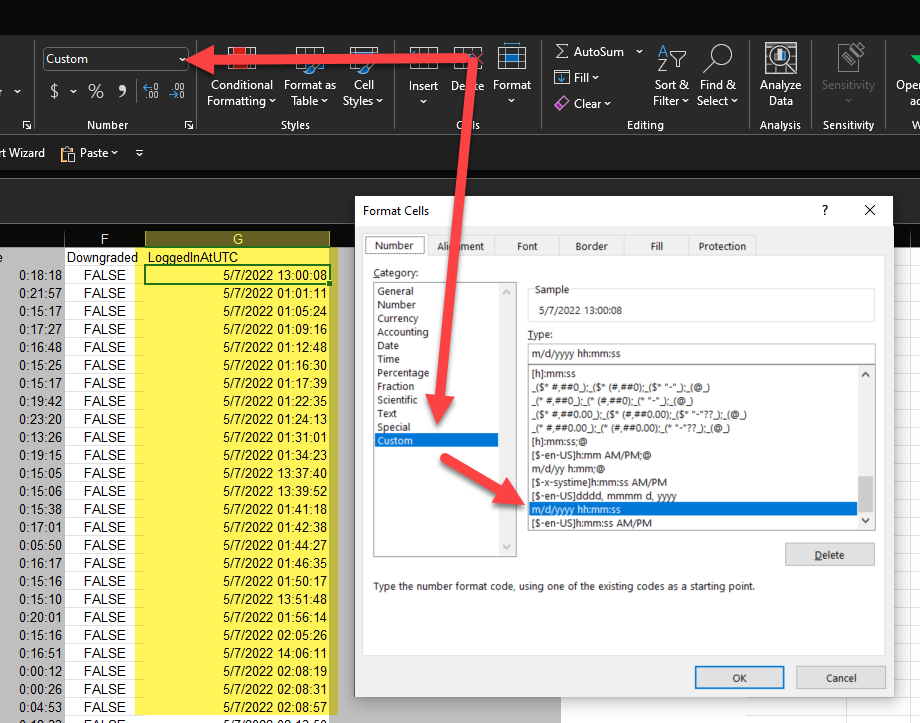
Task: Click column G header
Action: 238,239
